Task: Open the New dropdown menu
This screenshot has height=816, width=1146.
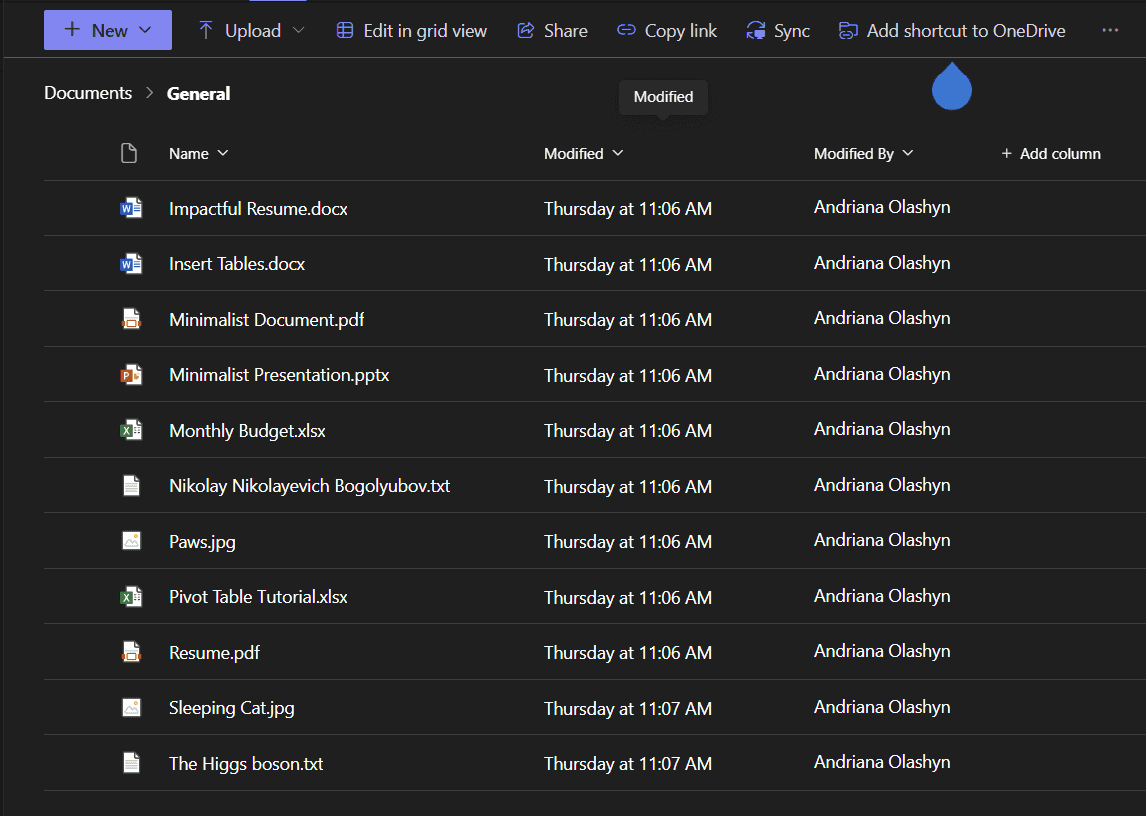Action: click(108, 30)
